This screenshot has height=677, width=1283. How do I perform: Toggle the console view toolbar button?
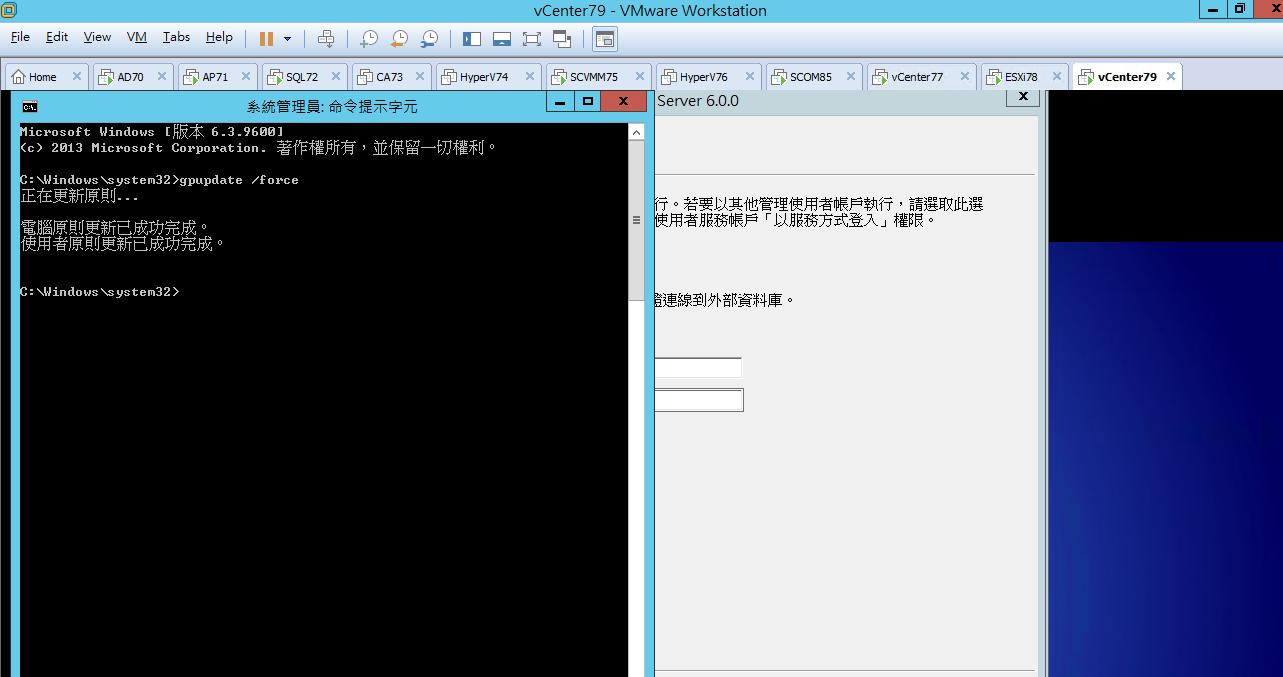pyautogui.click(x=605, y=38)
